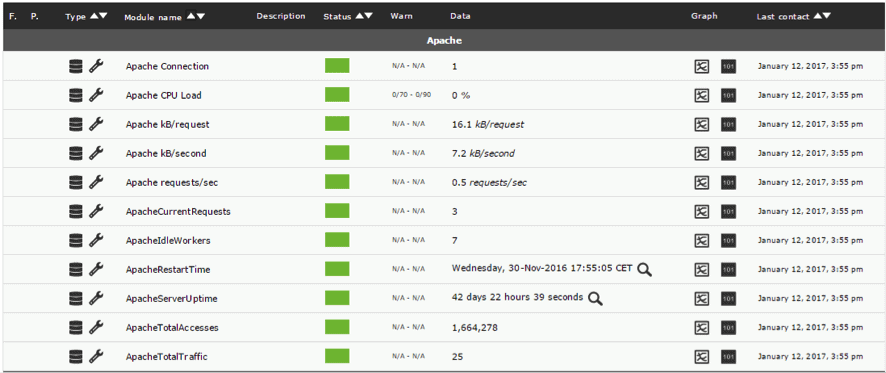Click the Description column header
Screen dimensions: 886x373
coord(281,16)
